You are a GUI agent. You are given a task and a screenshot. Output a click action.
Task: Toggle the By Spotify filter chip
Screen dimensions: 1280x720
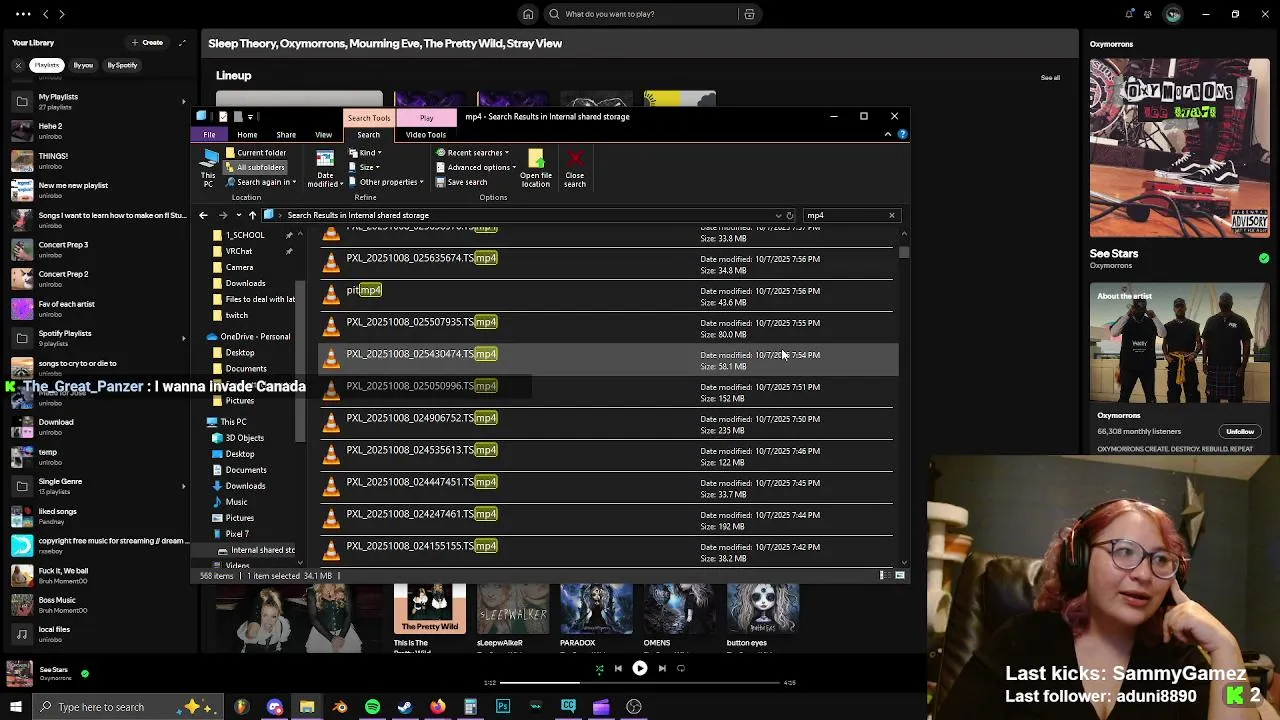click(x=122, y=65)
